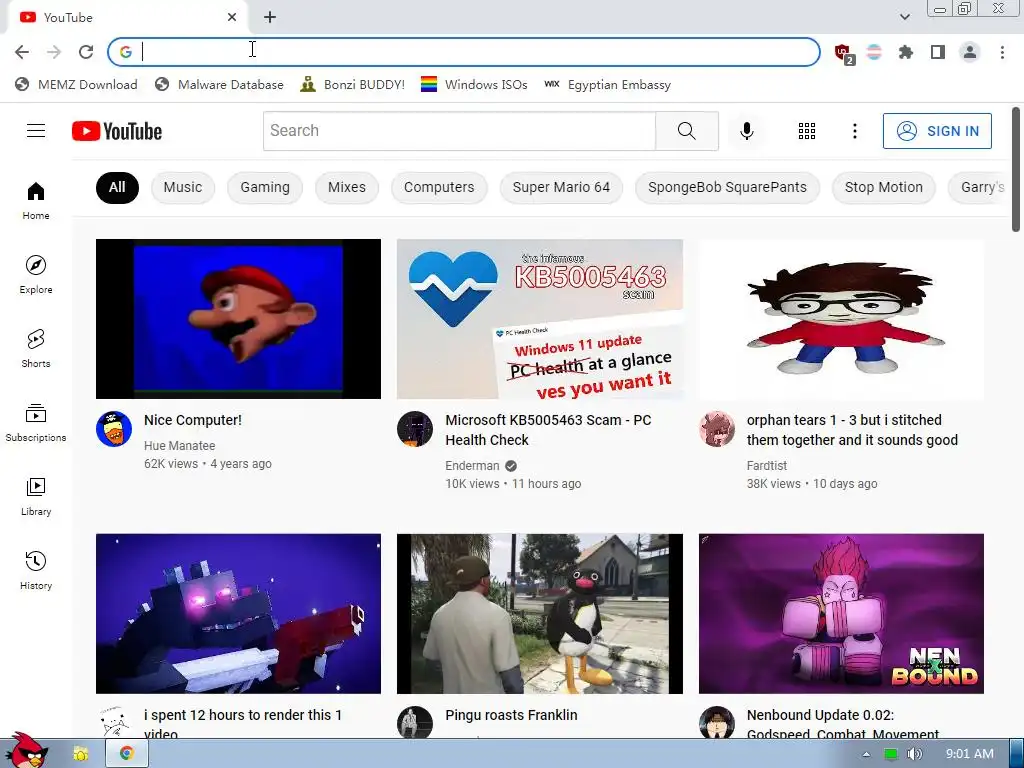Open the Chrome profile avatar
Viewport: 1024px width, 768px height.
coord(970,52)
